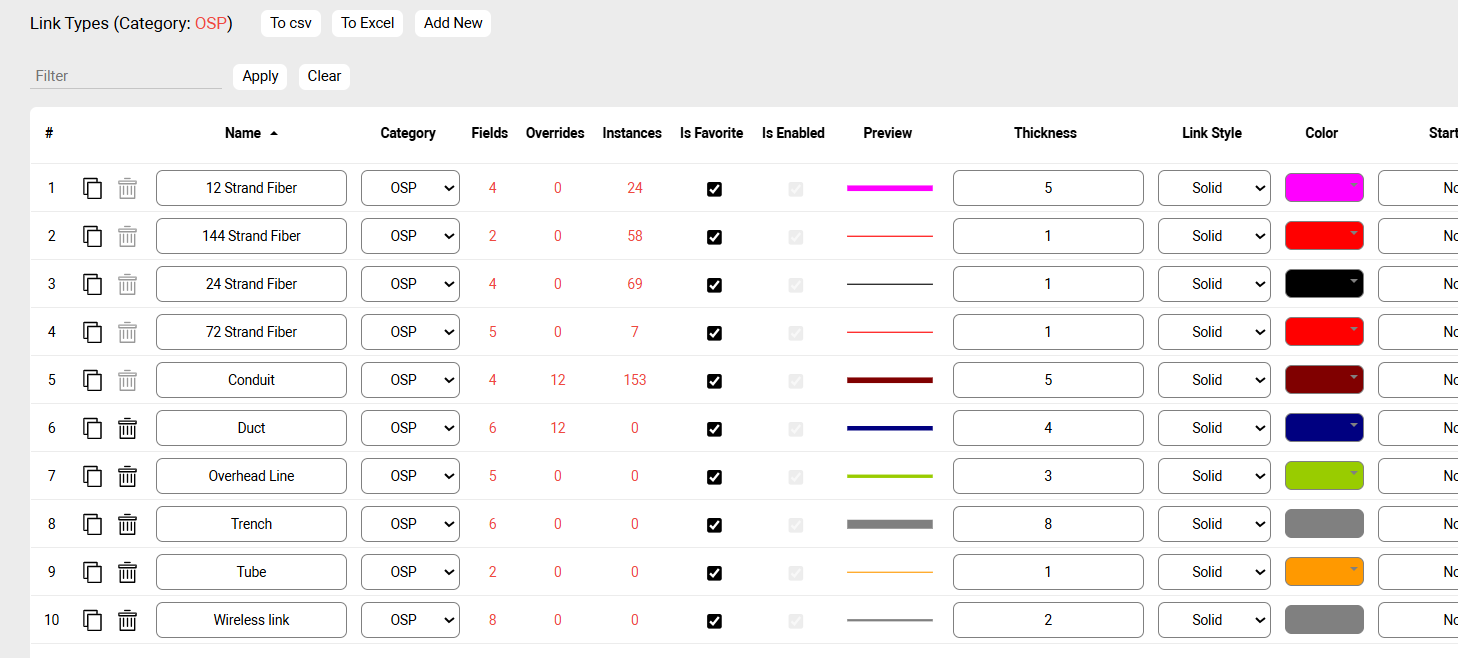Copy the Tube link type row
Viewport: 1458px width, 658px height.
pyautogui.click(x=93, y=572)
